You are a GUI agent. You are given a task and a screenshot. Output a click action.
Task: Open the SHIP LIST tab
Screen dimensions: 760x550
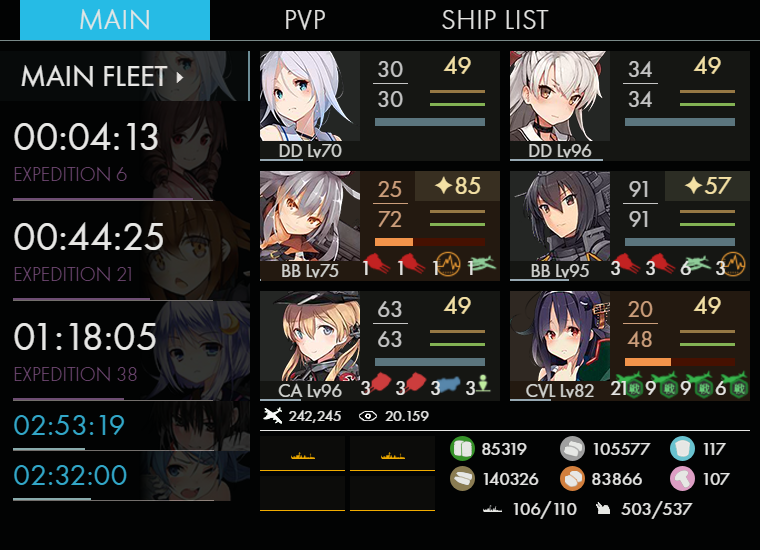pos(495,20)
